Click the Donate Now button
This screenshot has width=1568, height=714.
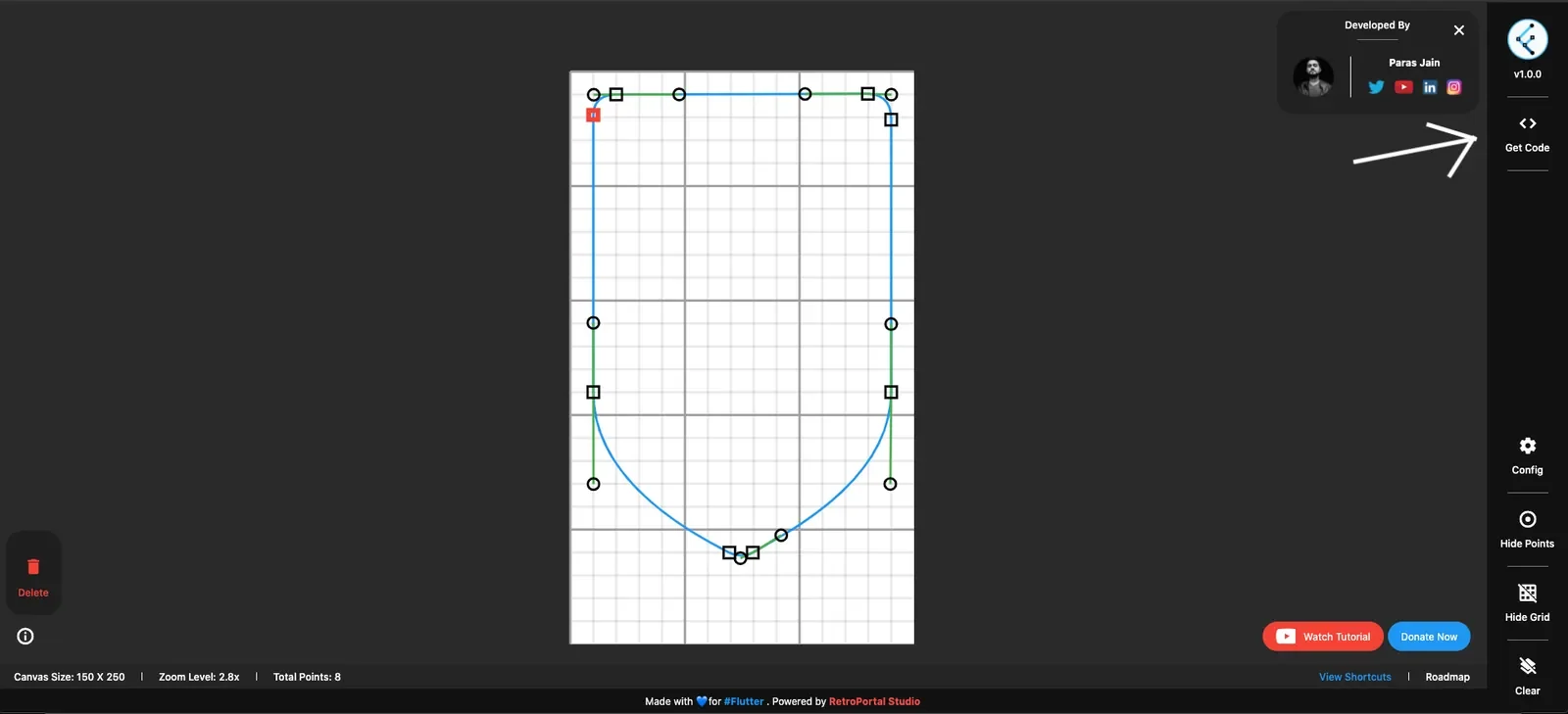click(1429, 637)
